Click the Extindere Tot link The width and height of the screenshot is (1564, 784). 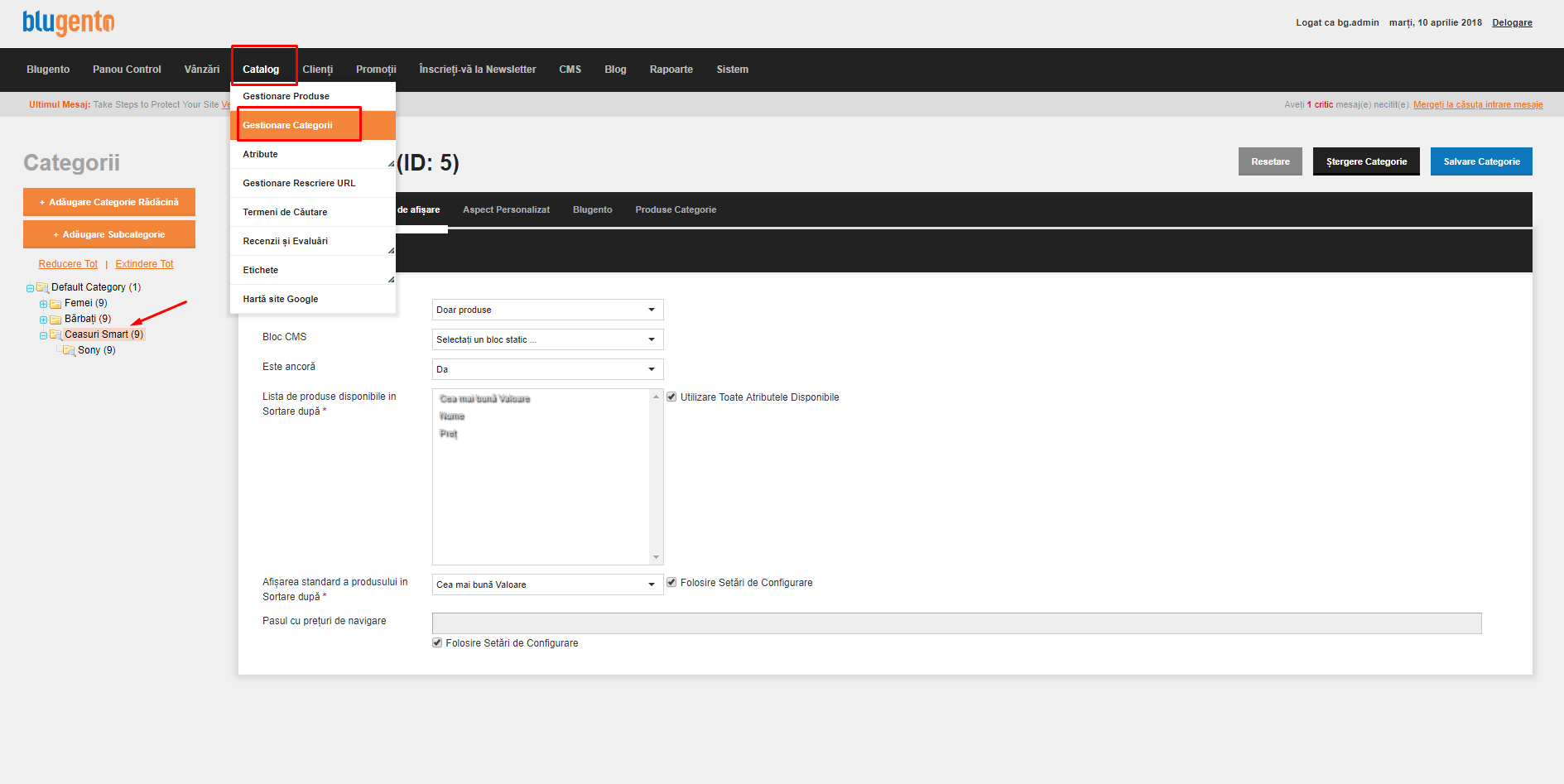[x=144, y=264]
